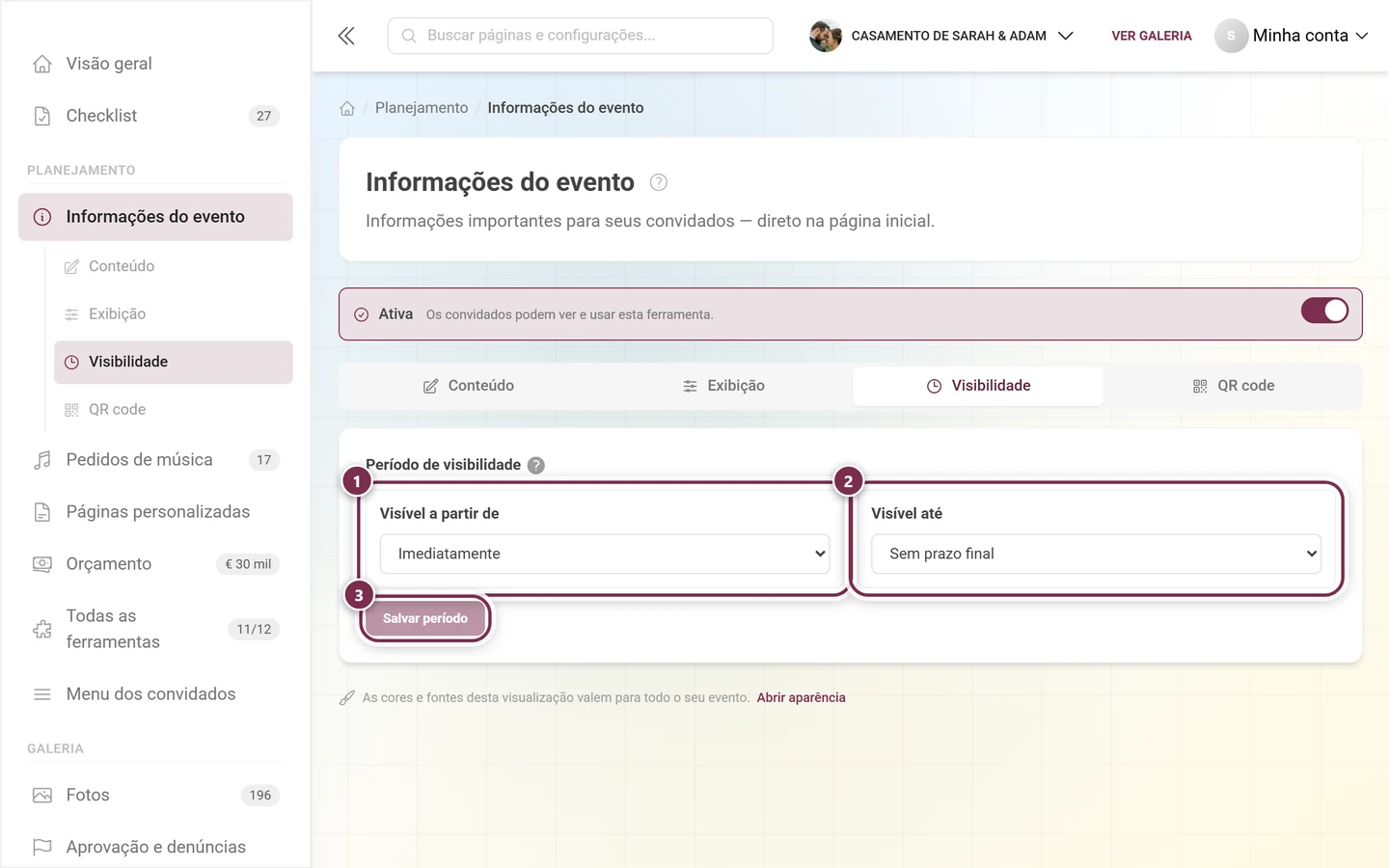Open Orçamento in the sidebar
Image resolution: width=1389 pixels, height=868 pixels.
click(155, 564)
